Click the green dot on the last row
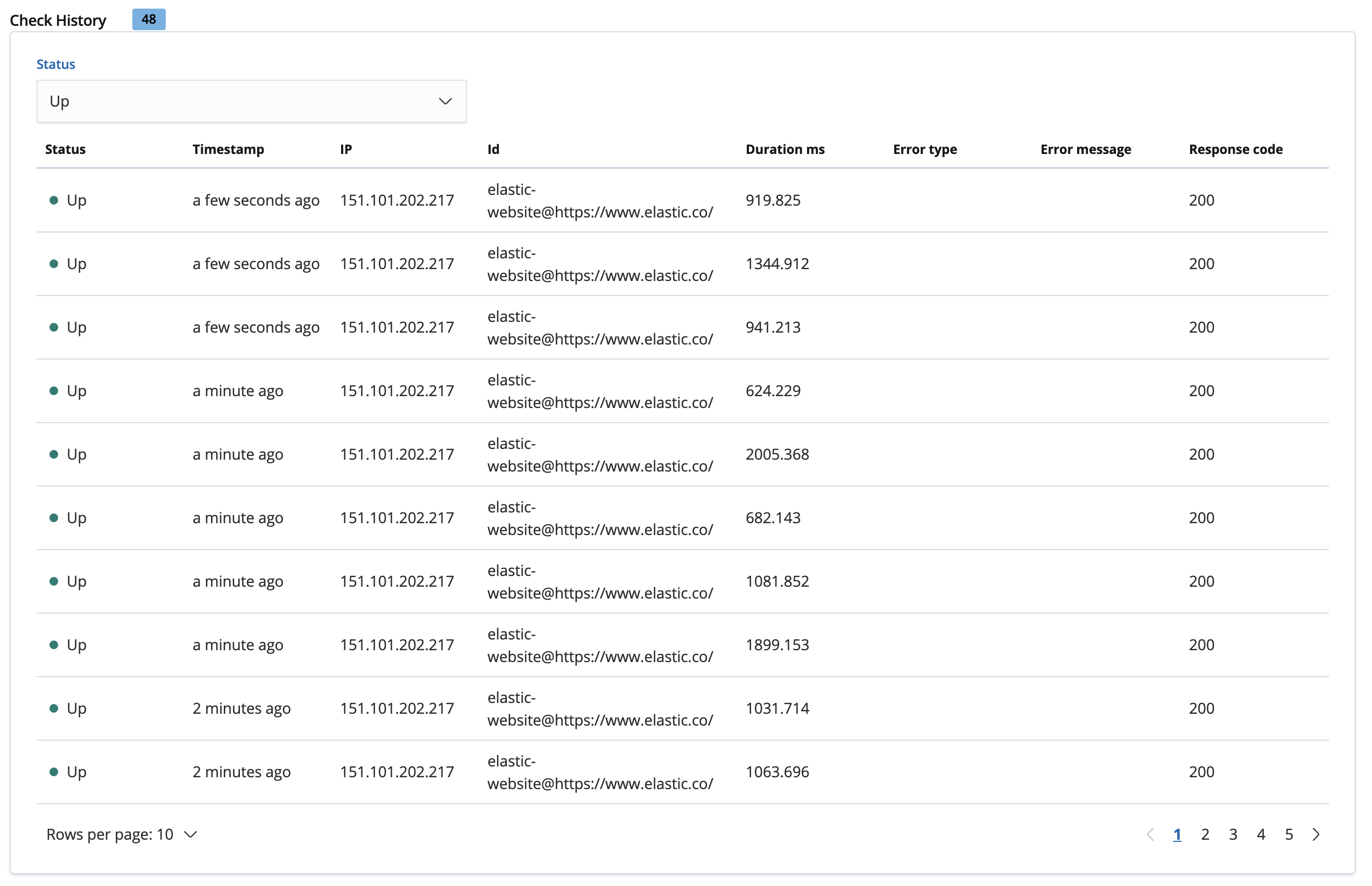Screen dimensions: 1372x886 click(55, 772)
